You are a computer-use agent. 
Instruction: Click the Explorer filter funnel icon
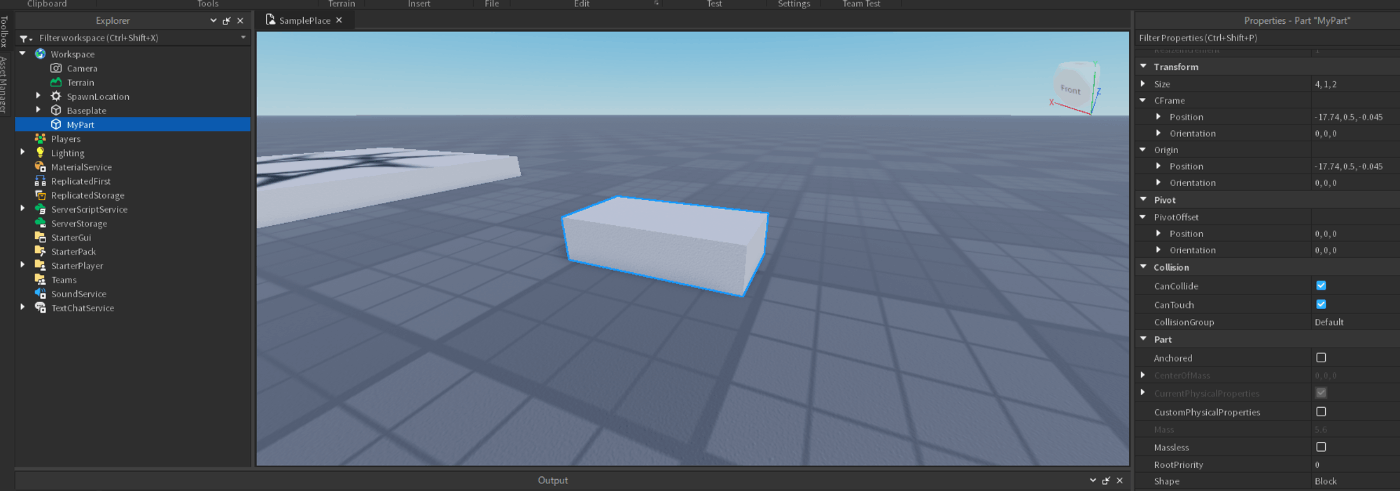[24, 38]
